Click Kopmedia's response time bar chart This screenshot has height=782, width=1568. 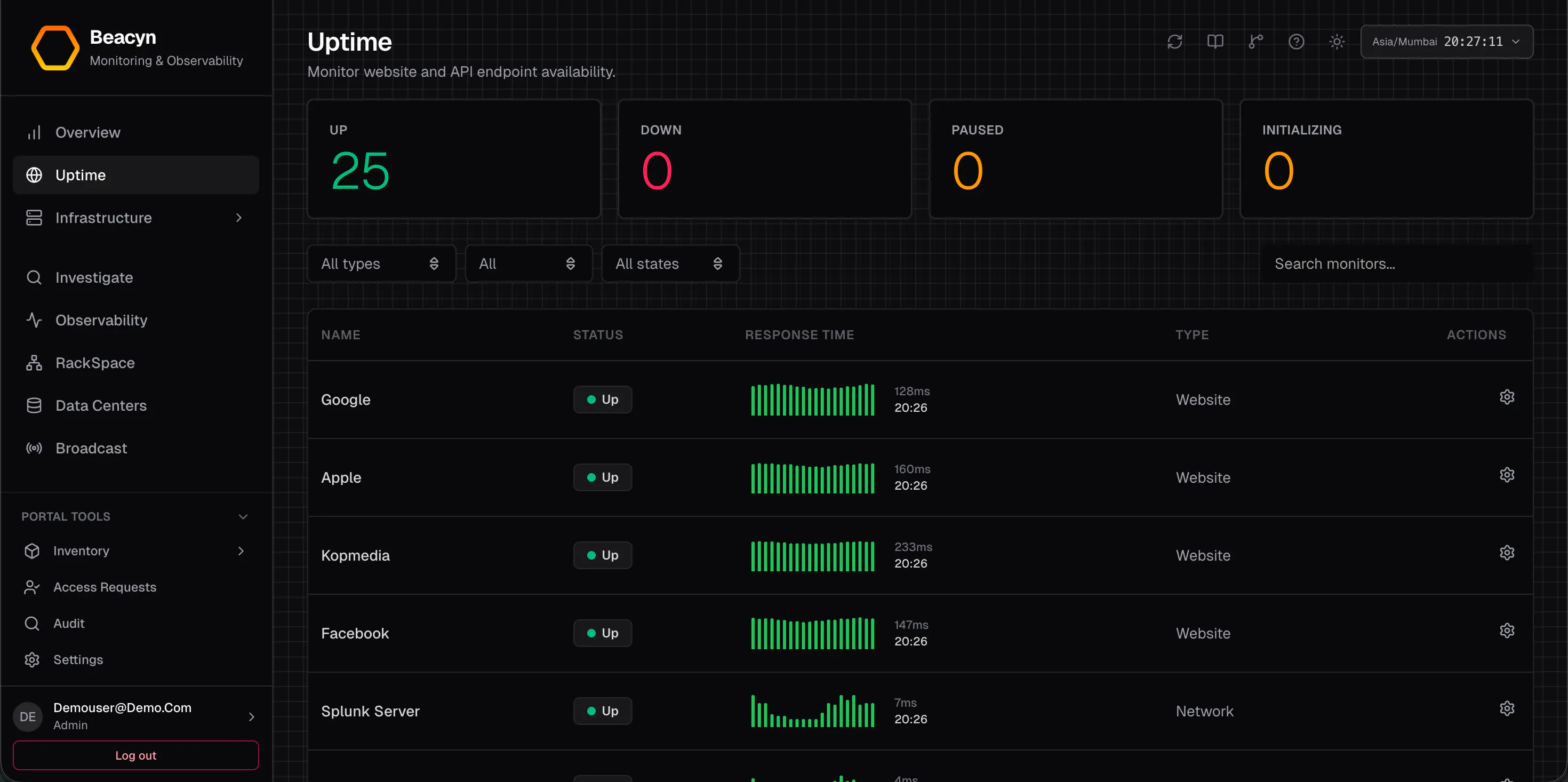click(x=813, y=555)
